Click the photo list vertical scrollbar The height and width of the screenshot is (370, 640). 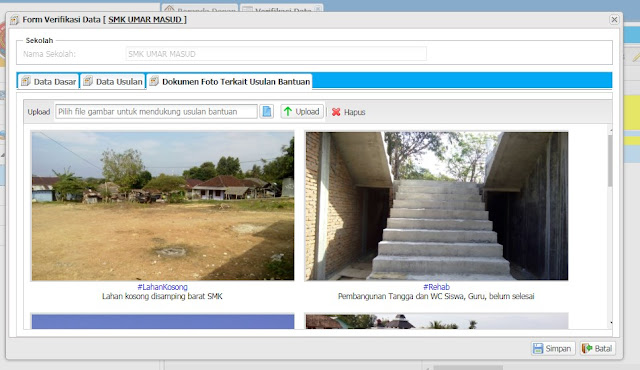[x=610, y=161]
